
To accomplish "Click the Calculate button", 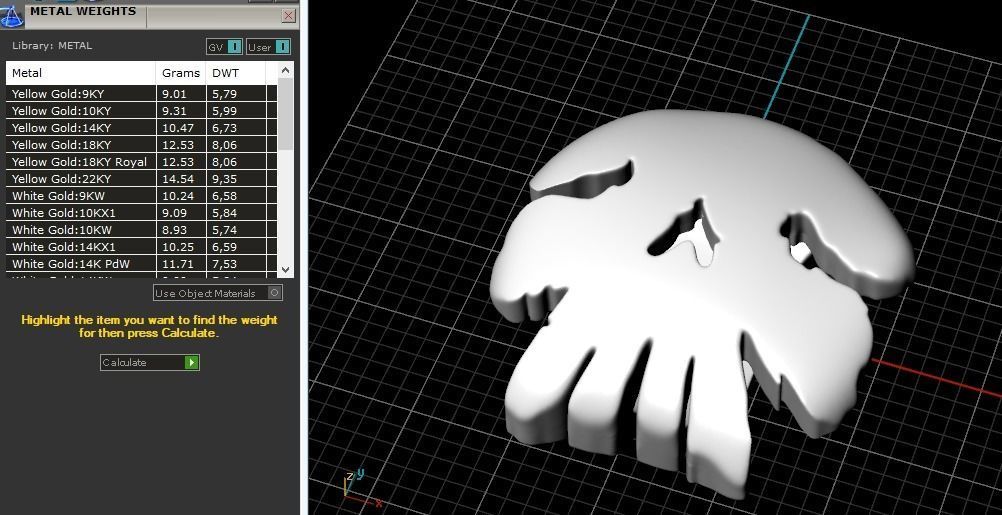I will [150, 362].
